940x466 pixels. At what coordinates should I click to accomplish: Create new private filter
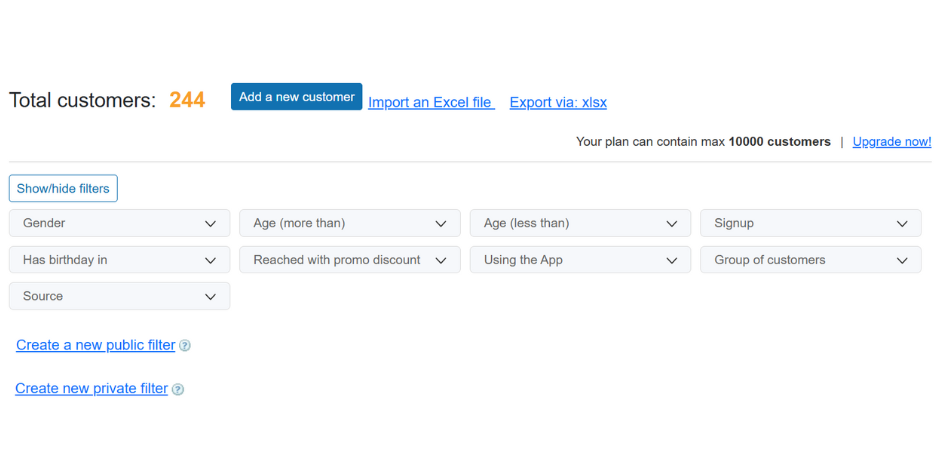point(91,389)
